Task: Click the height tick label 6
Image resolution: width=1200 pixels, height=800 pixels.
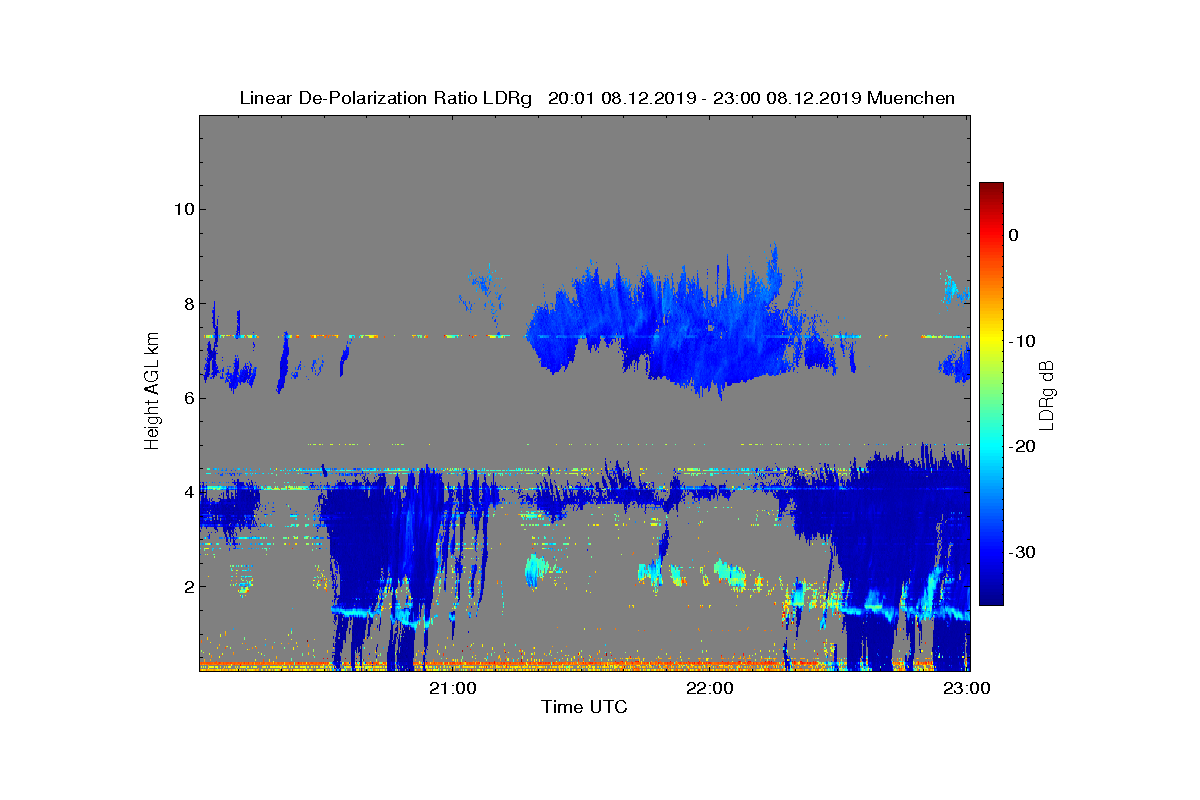Action: (187, 397)
